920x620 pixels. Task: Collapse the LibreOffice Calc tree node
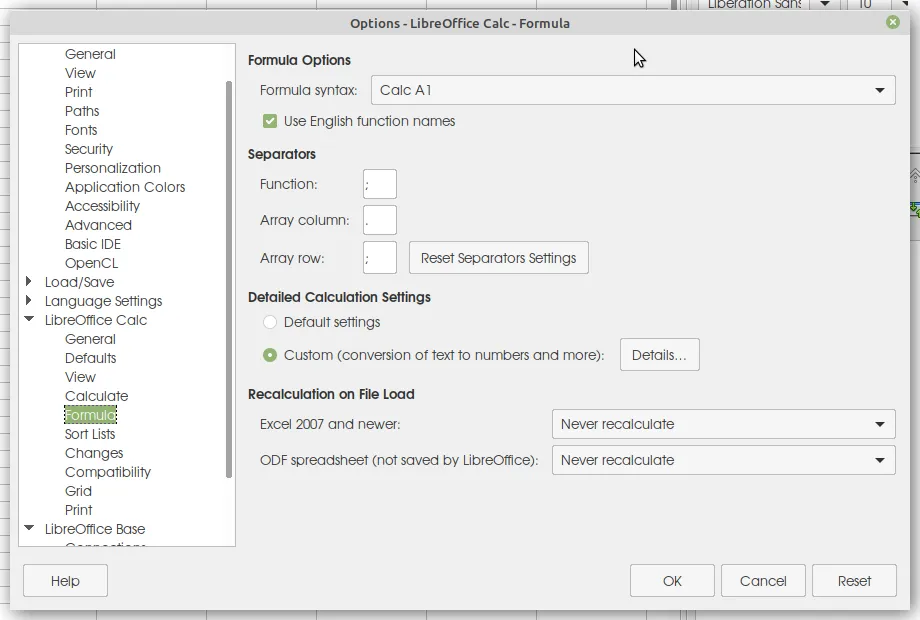click(29, 319)
